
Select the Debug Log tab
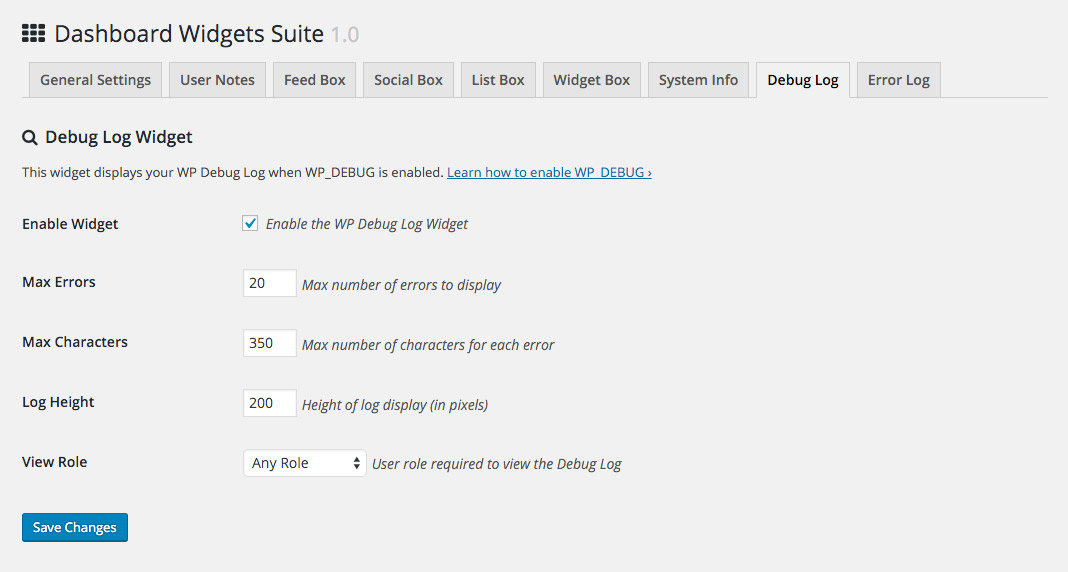pyautogui.click(x=803, y=80)
